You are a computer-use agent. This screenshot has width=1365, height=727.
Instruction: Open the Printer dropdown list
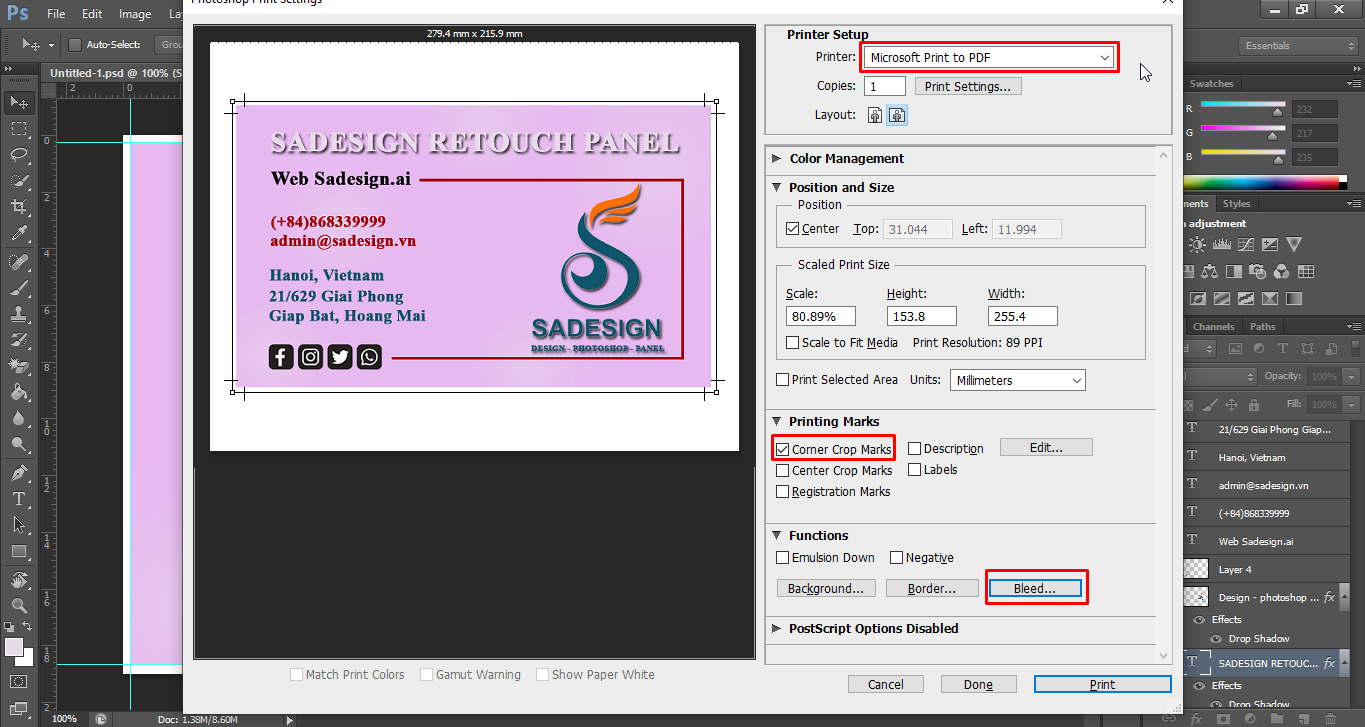click(989, 58)
